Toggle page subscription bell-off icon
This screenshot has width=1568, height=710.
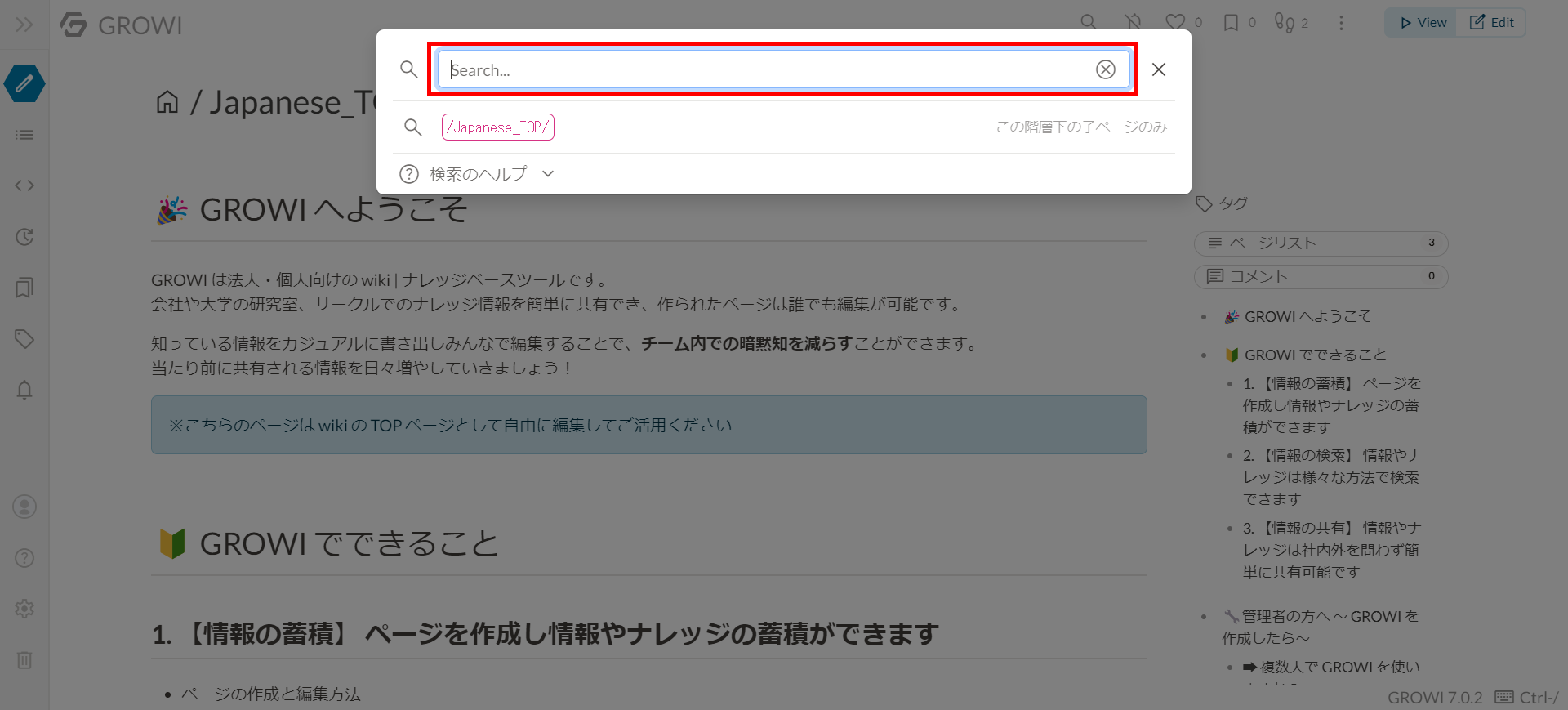pyautogui.click(x=1133, y=22)
